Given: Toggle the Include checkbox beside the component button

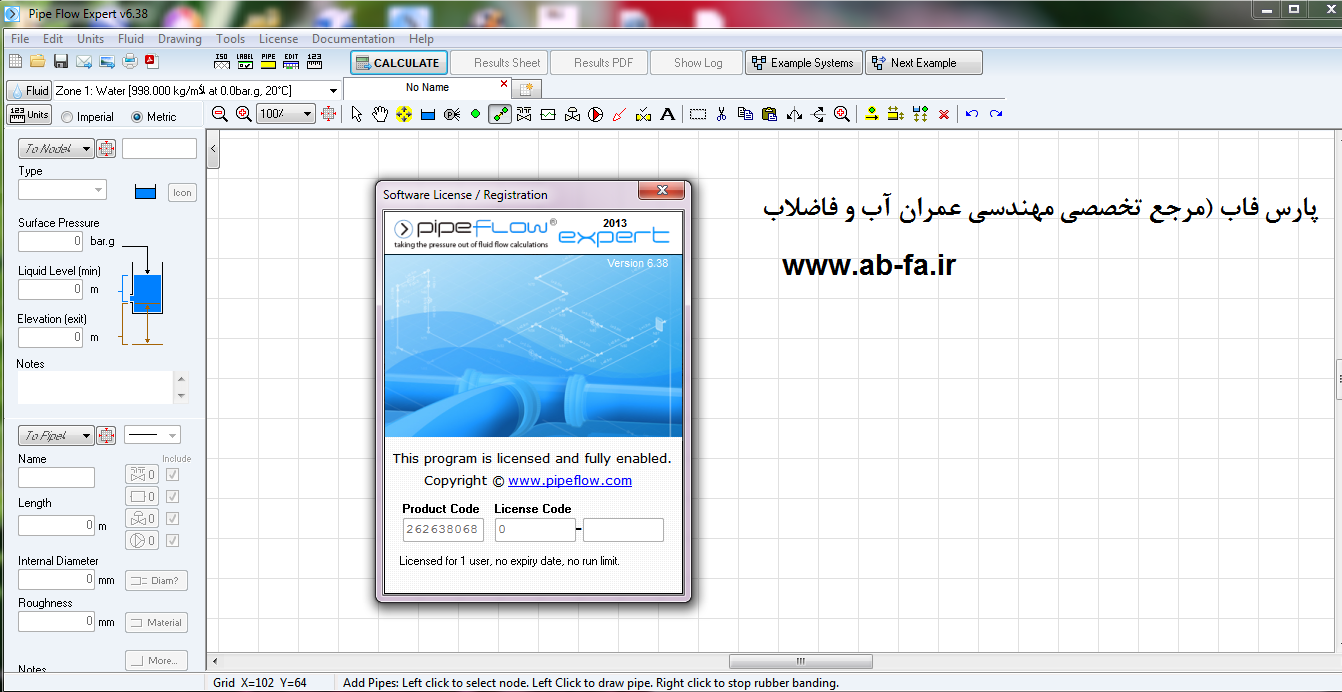Looking at the screenshot, I should pos(172,496).
